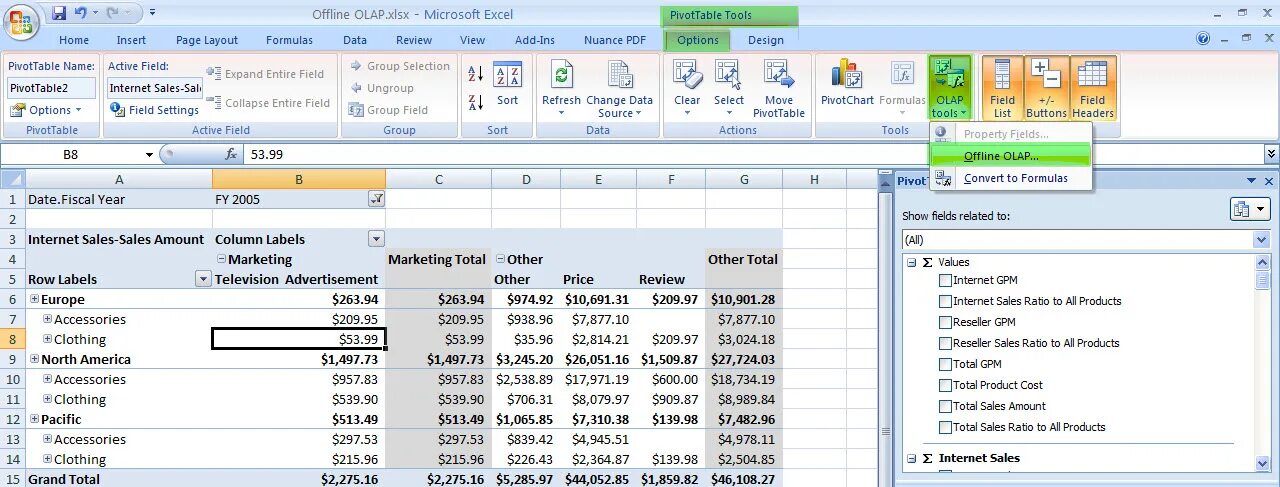Check the Internet GPM field
The width and height of the screenshot is (1280, 487).
click(945, 280)
